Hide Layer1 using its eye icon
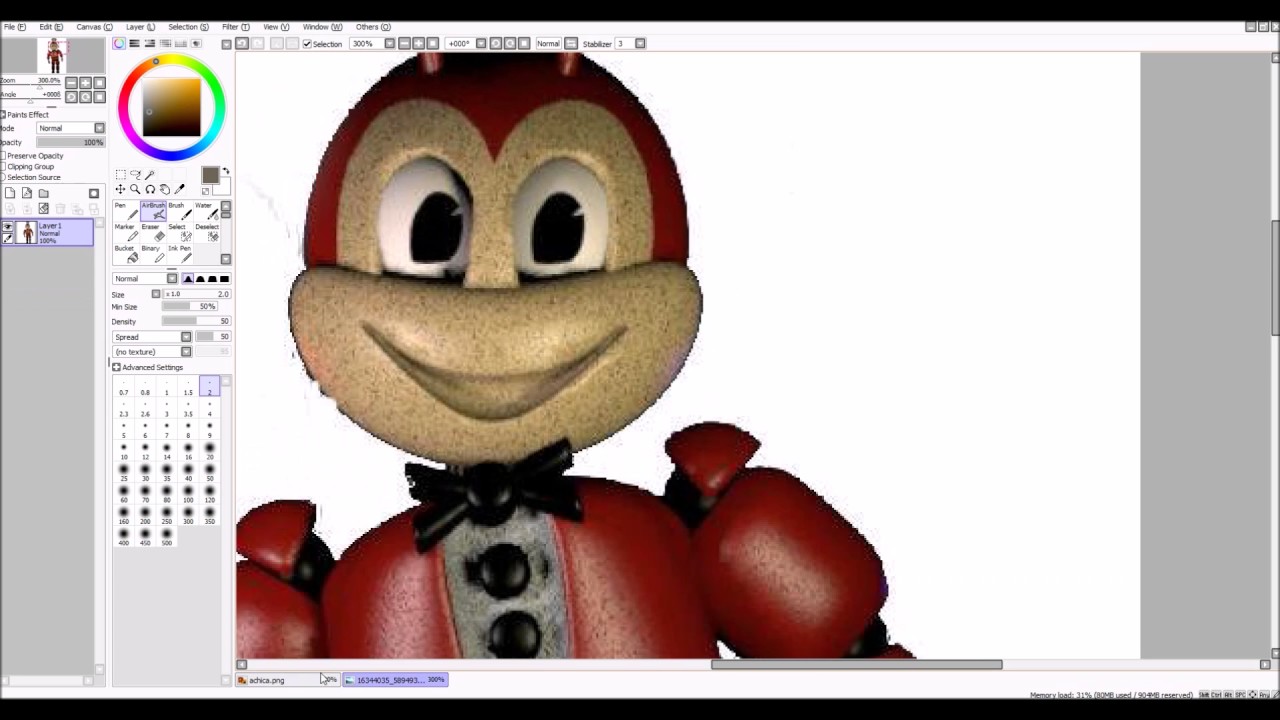1280x720 pixels. tap(8, 227)
